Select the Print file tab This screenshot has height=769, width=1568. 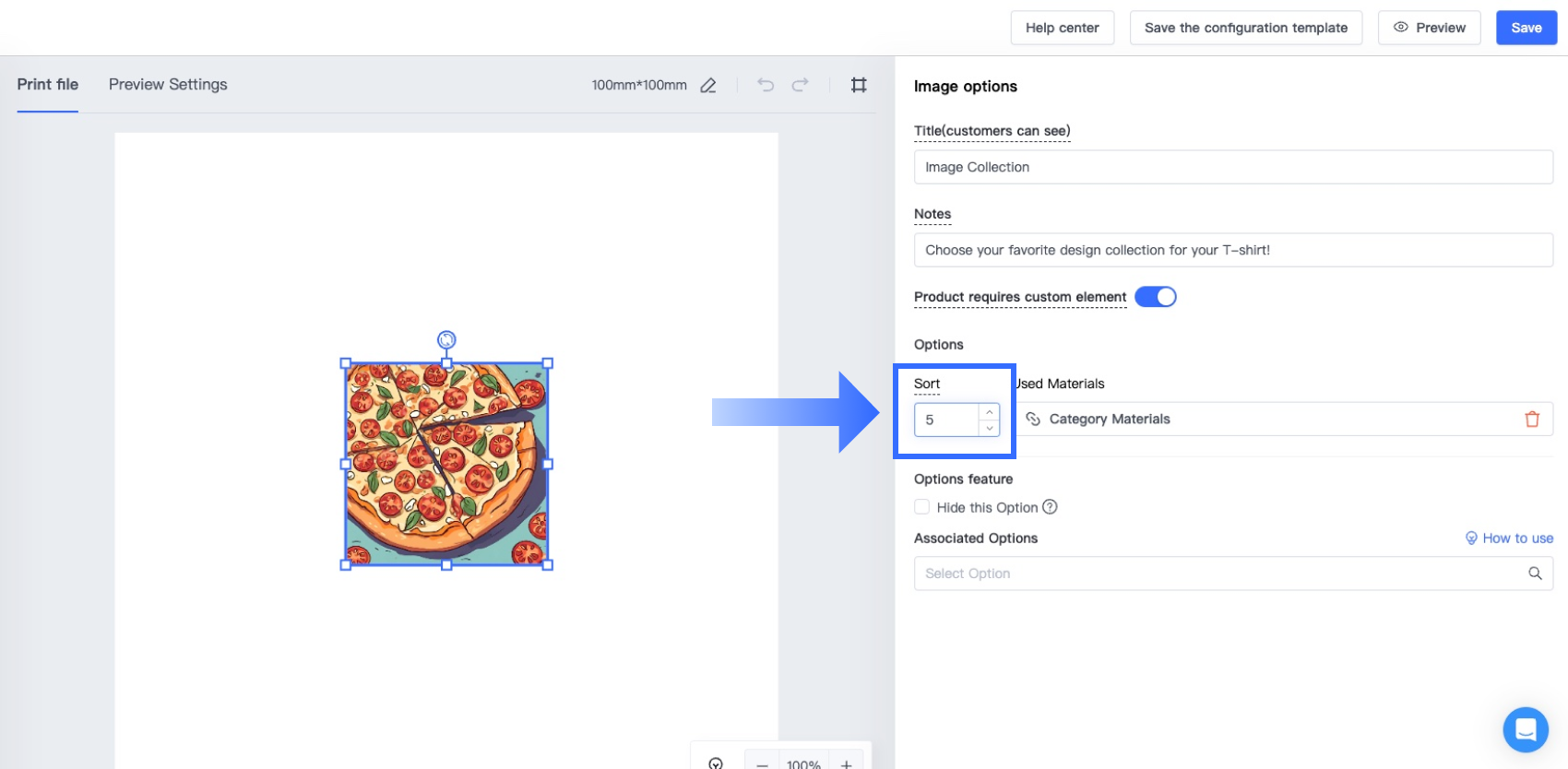tap(48, 85)
